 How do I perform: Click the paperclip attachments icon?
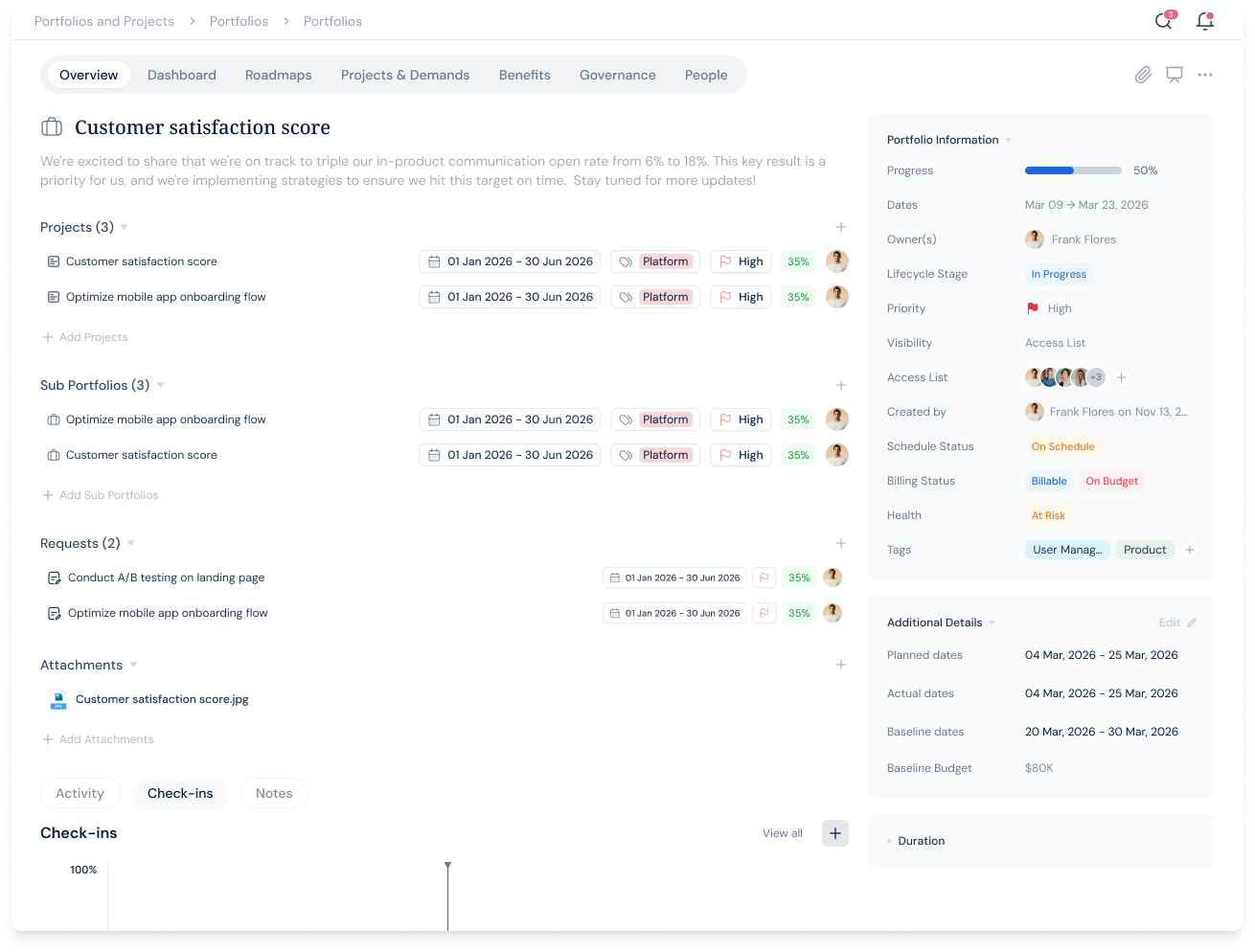click(x=1143, y=75)
